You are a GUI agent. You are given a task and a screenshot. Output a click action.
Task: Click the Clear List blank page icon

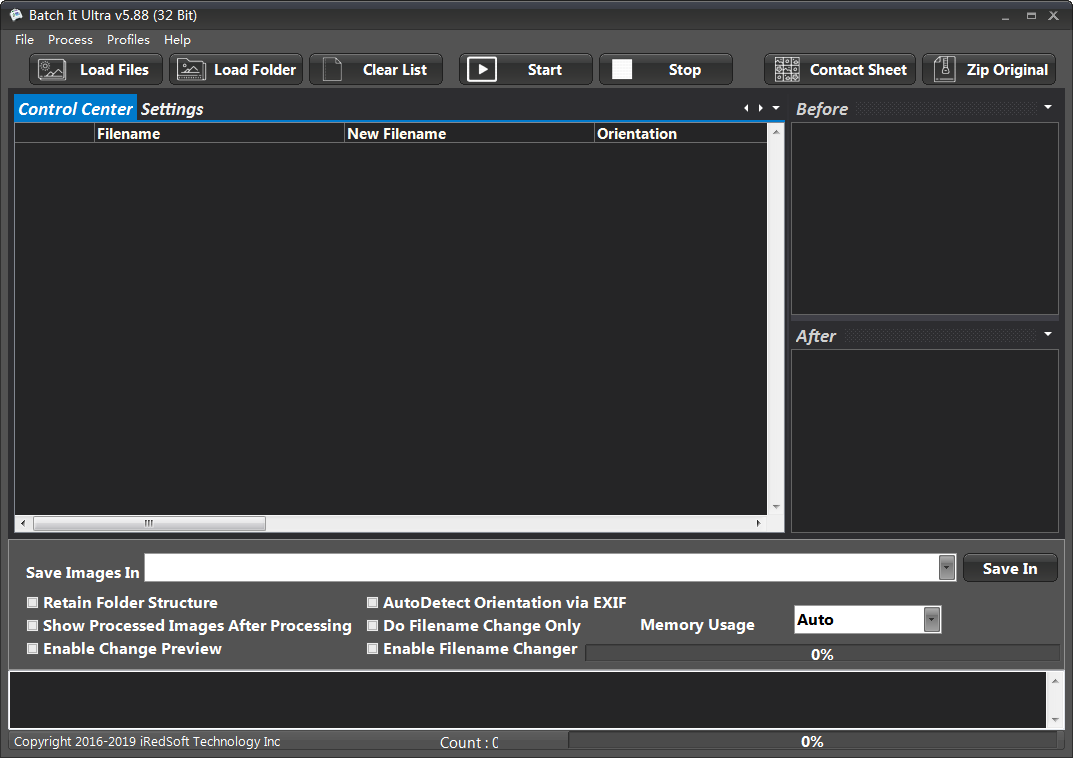point(332,70)
